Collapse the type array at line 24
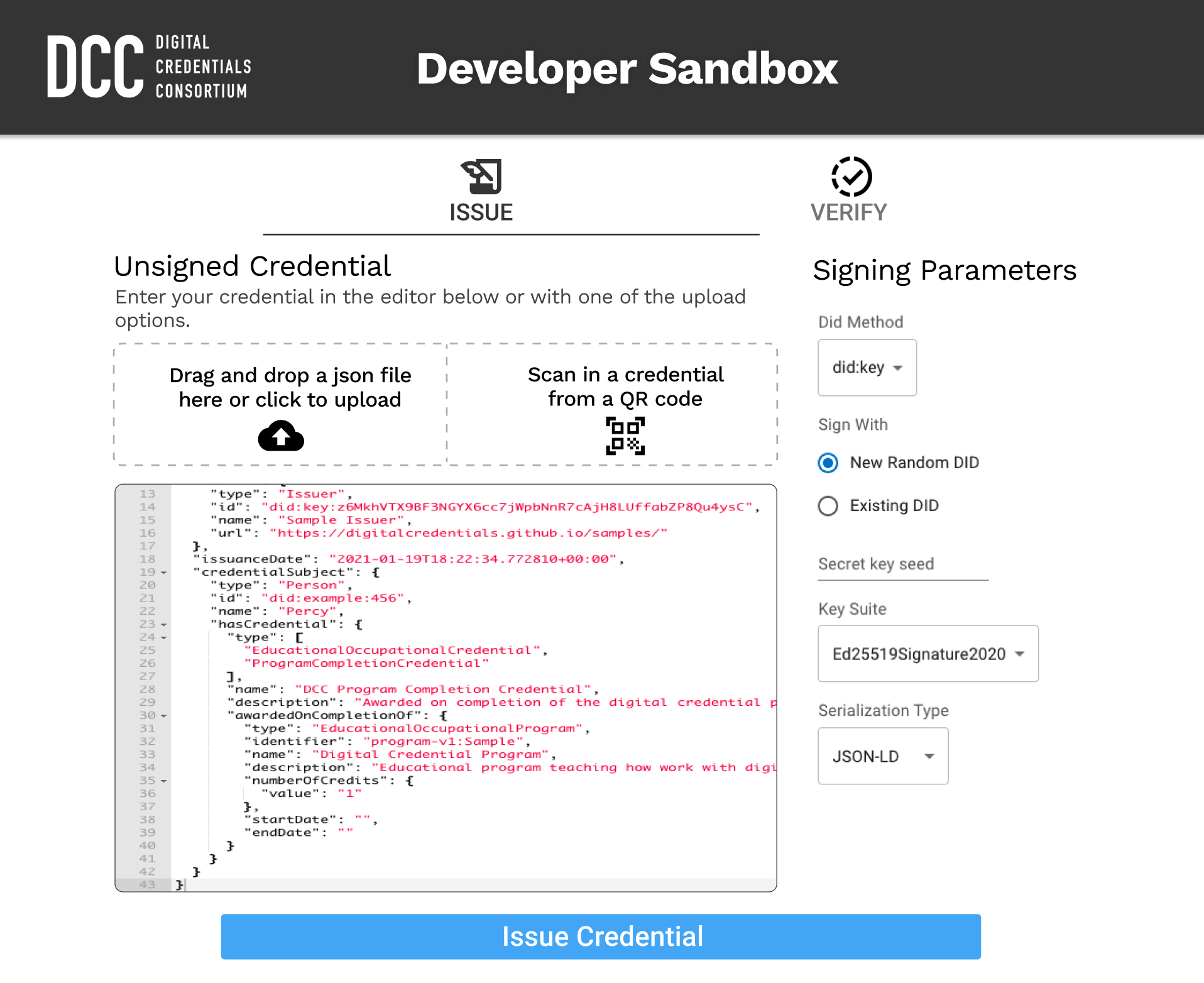The height and width of the screenshot is (983, 1204). (x=163, y=637)
